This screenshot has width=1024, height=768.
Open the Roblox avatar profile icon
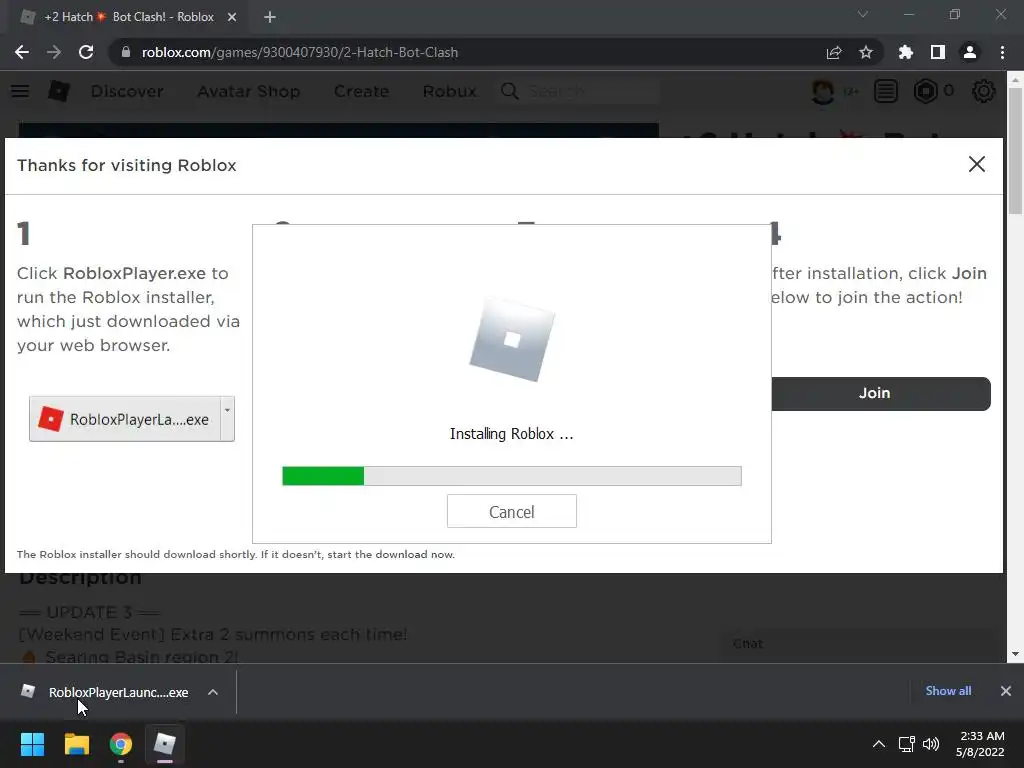coord(823,91)
